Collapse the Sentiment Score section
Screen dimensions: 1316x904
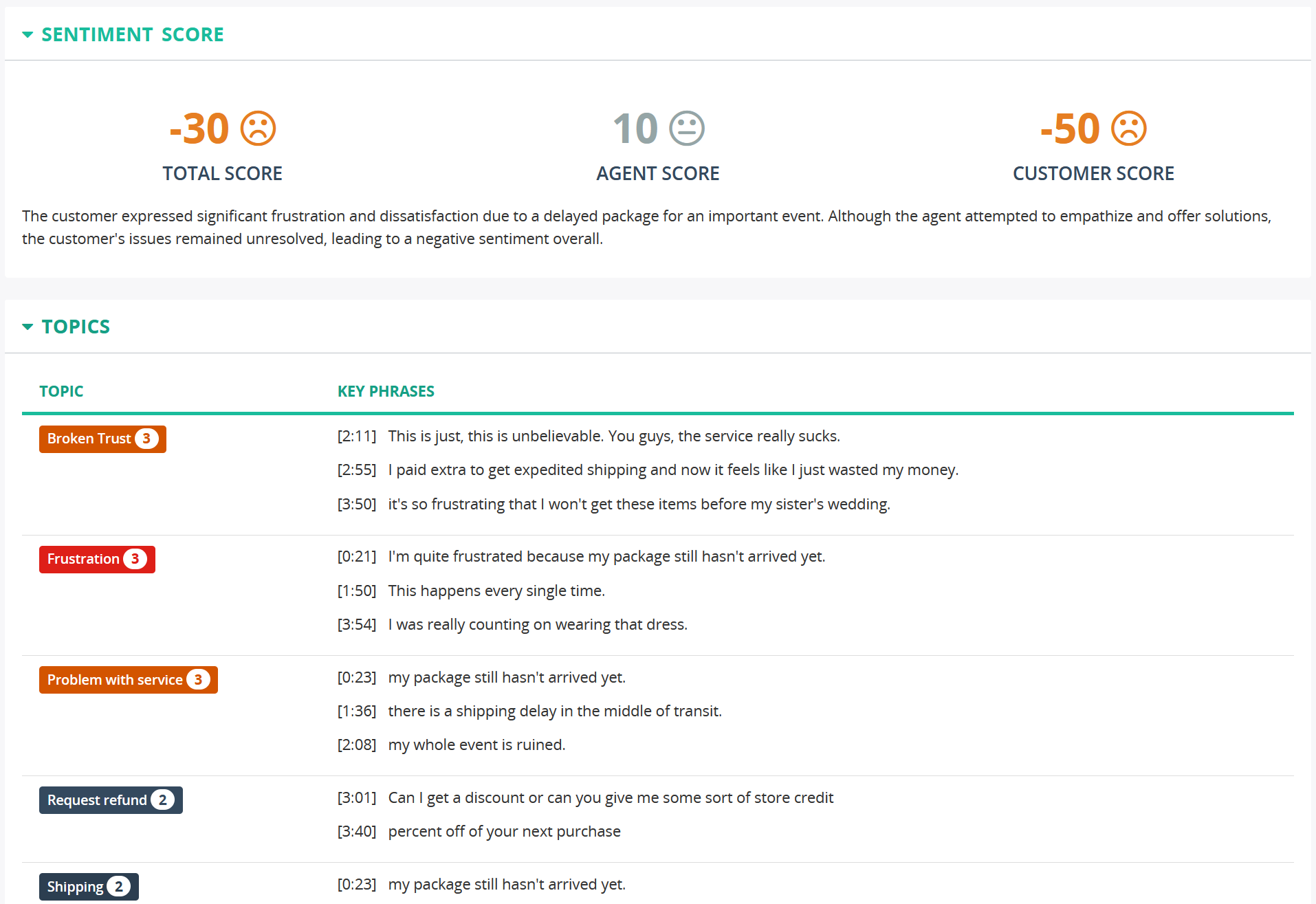tap(28, 34)
